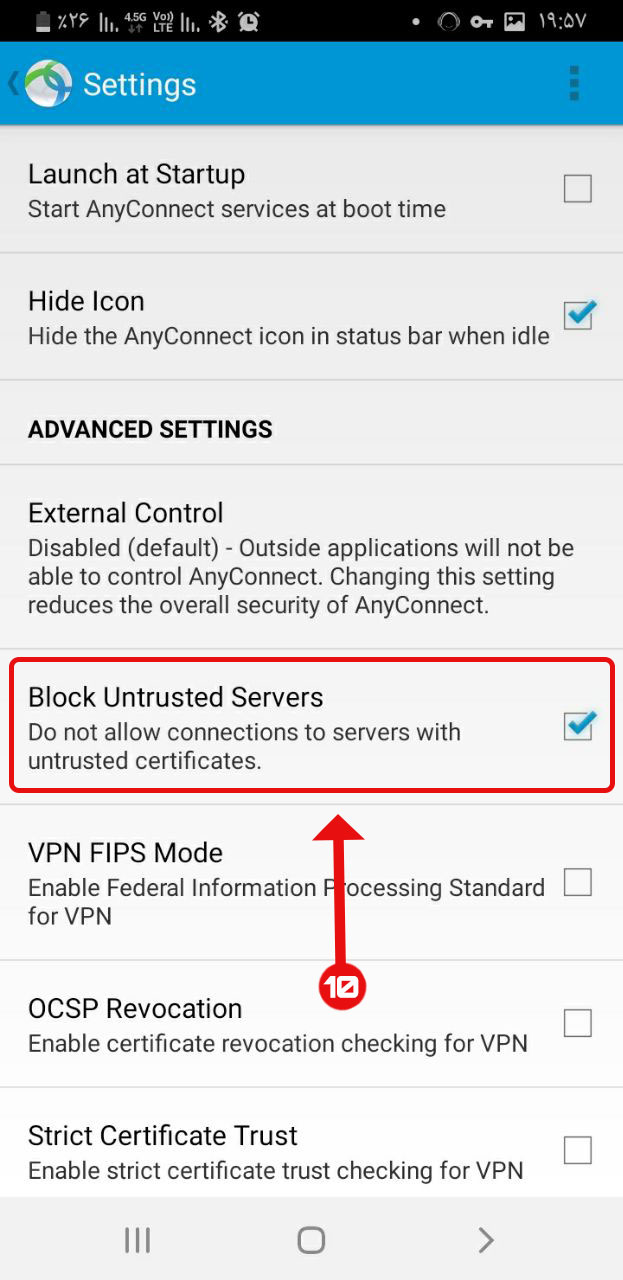The image size is (623, 1280).
Task: Tap the back chevron beside the logo
Action: coord(13,83)
